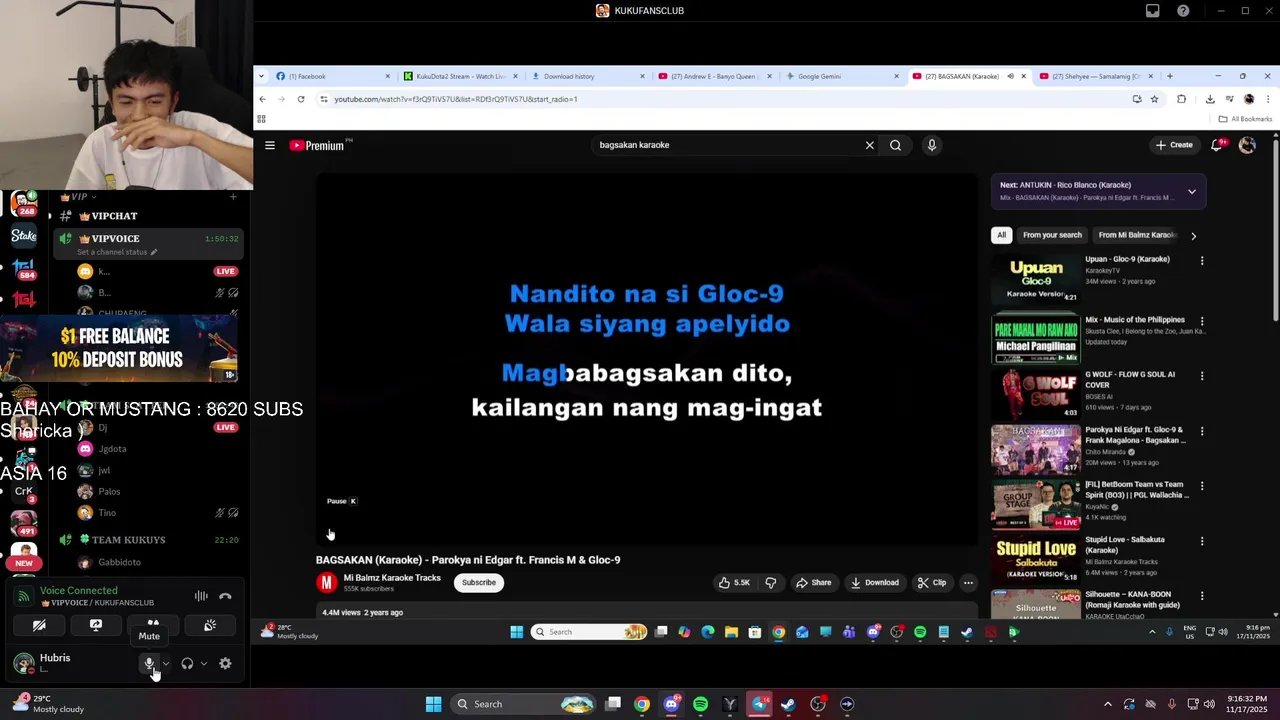Open Upuan - Gloc-9 Karaoke thumbnail
This screenshot has height=720, width=1280.
point(1035,280)
